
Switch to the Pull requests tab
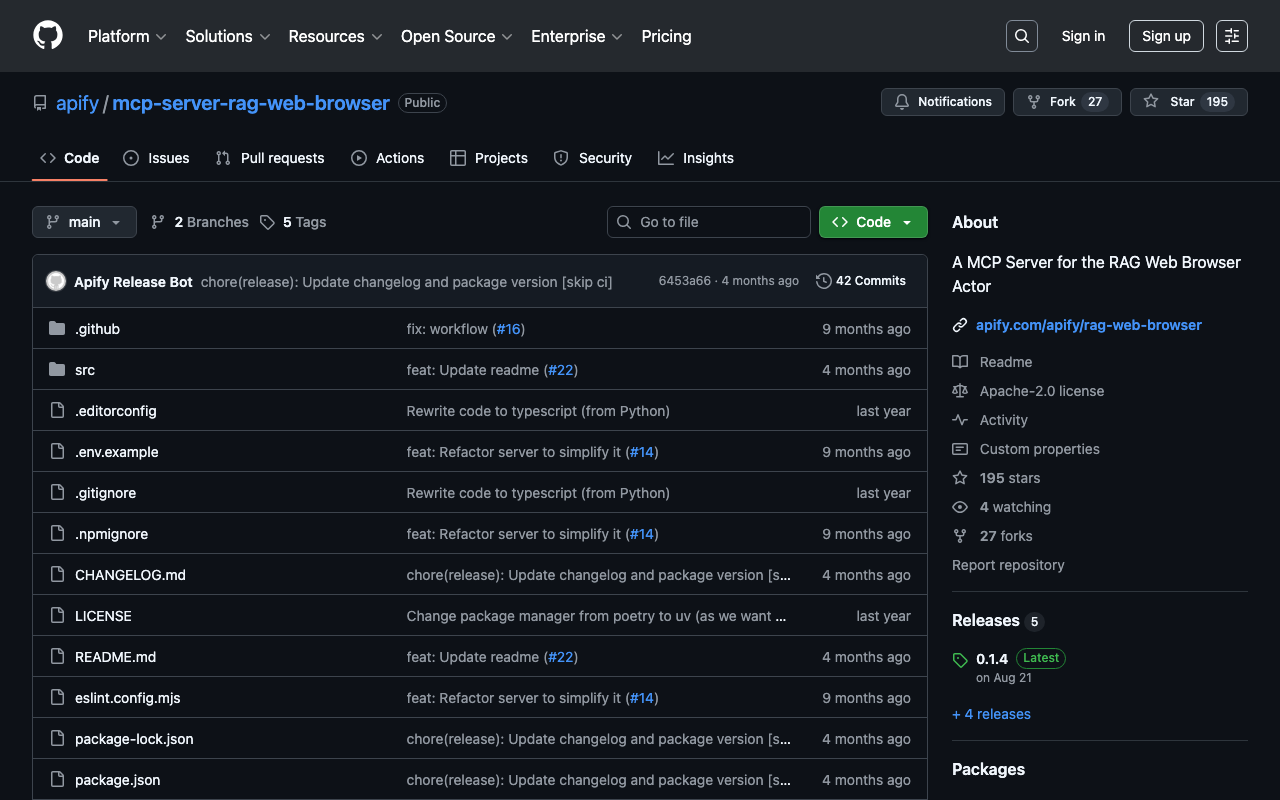(270, 158)
